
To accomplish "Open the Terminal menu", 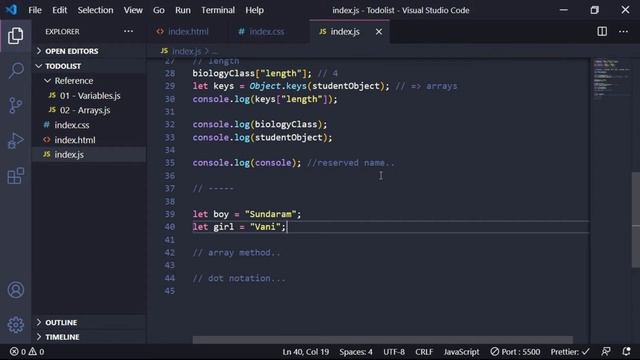I will [x=218, y=10].
